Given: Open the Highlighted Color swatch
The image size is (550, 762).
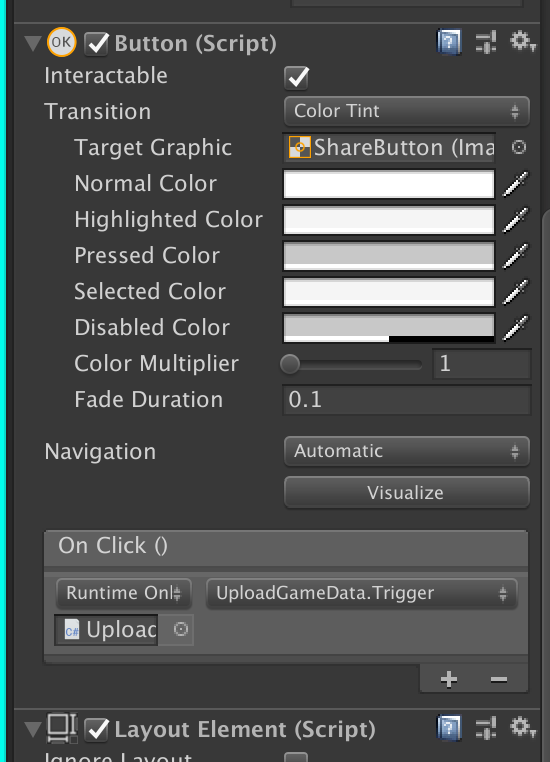Looking at the screenshot, I should (389, 220).
